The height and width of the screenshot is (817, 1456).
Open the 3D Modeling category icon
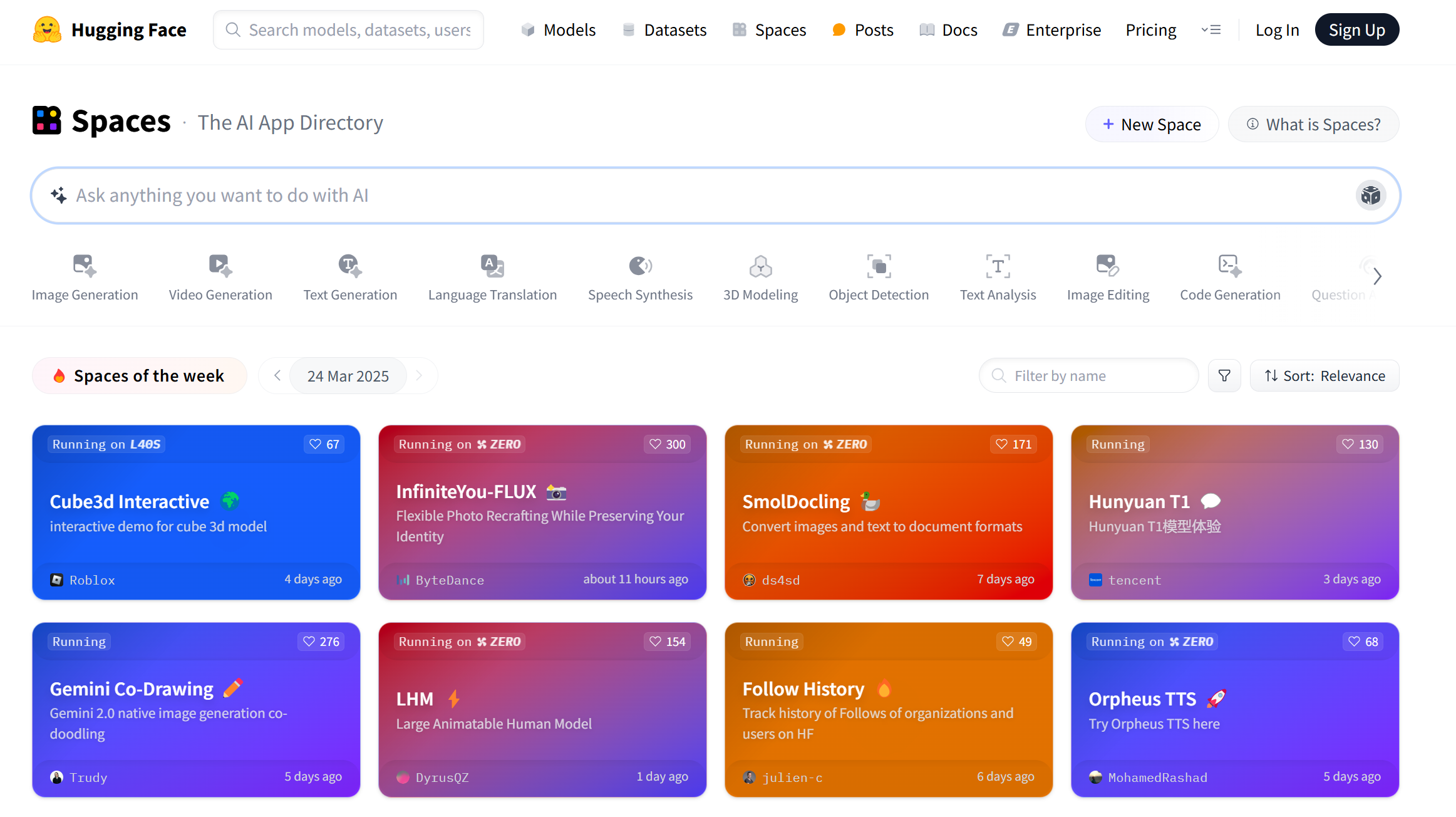point(760,266)
